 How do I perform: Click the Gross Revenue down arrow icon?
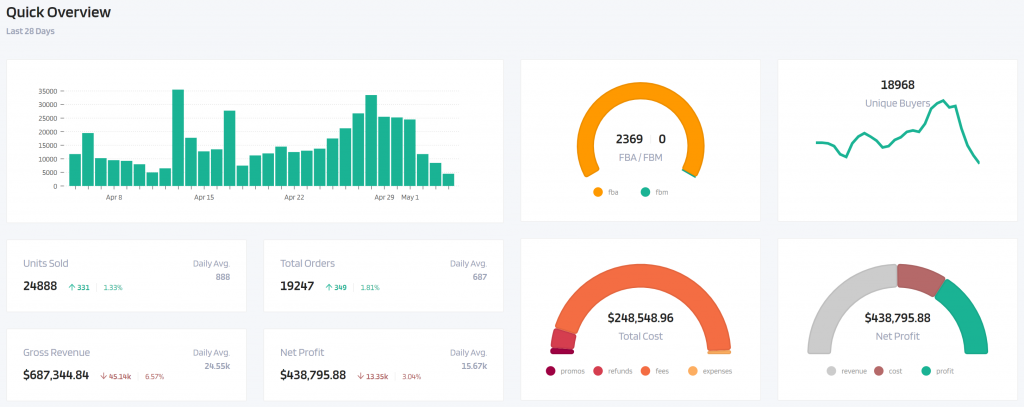pyautogui.click(x=104, y=376)
